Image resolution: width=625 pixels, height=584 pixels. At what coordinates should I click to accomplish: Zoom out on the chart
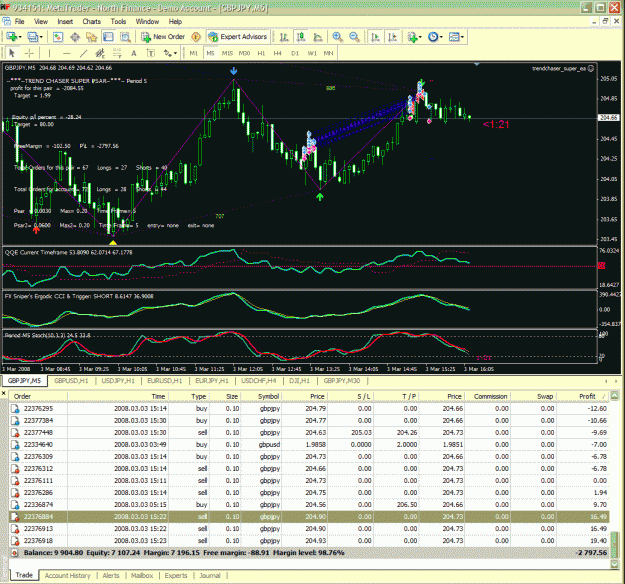point(354,37)
